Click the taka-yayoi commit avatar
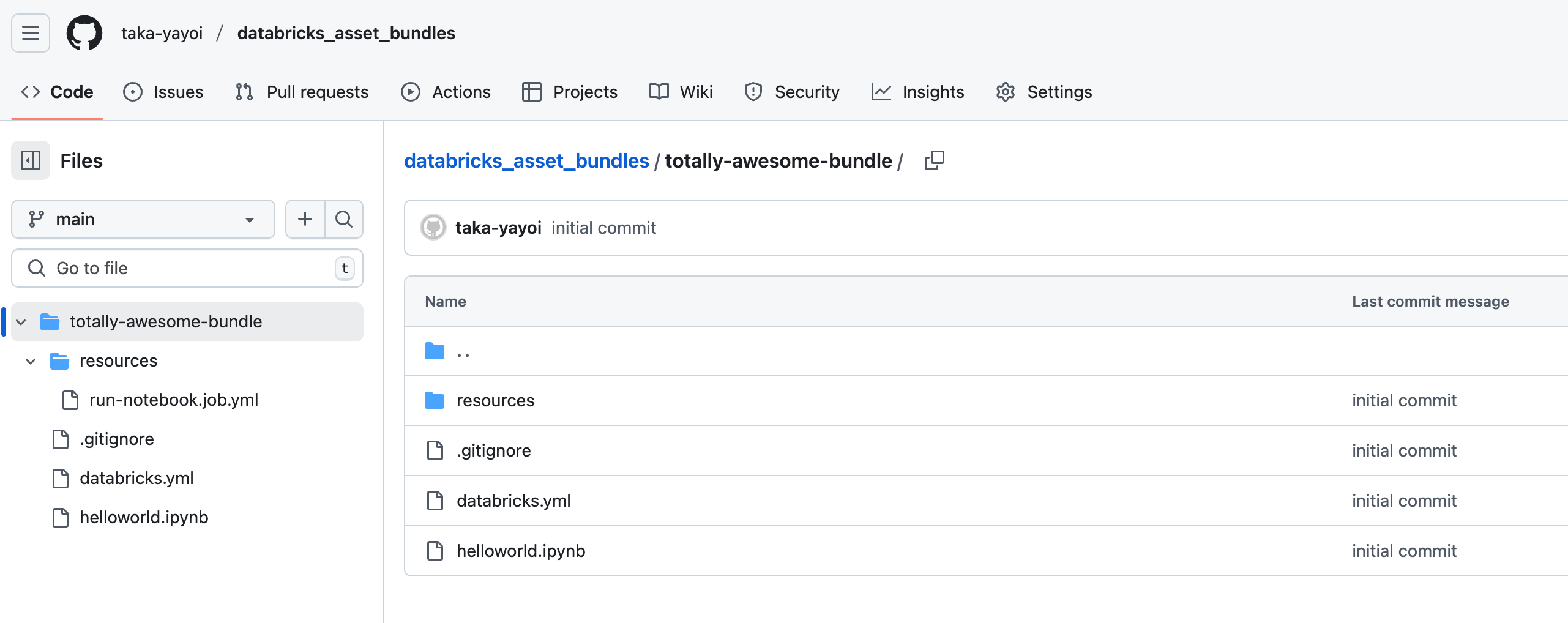Viewport: 1568px width, 623px height. click(433, 228)
